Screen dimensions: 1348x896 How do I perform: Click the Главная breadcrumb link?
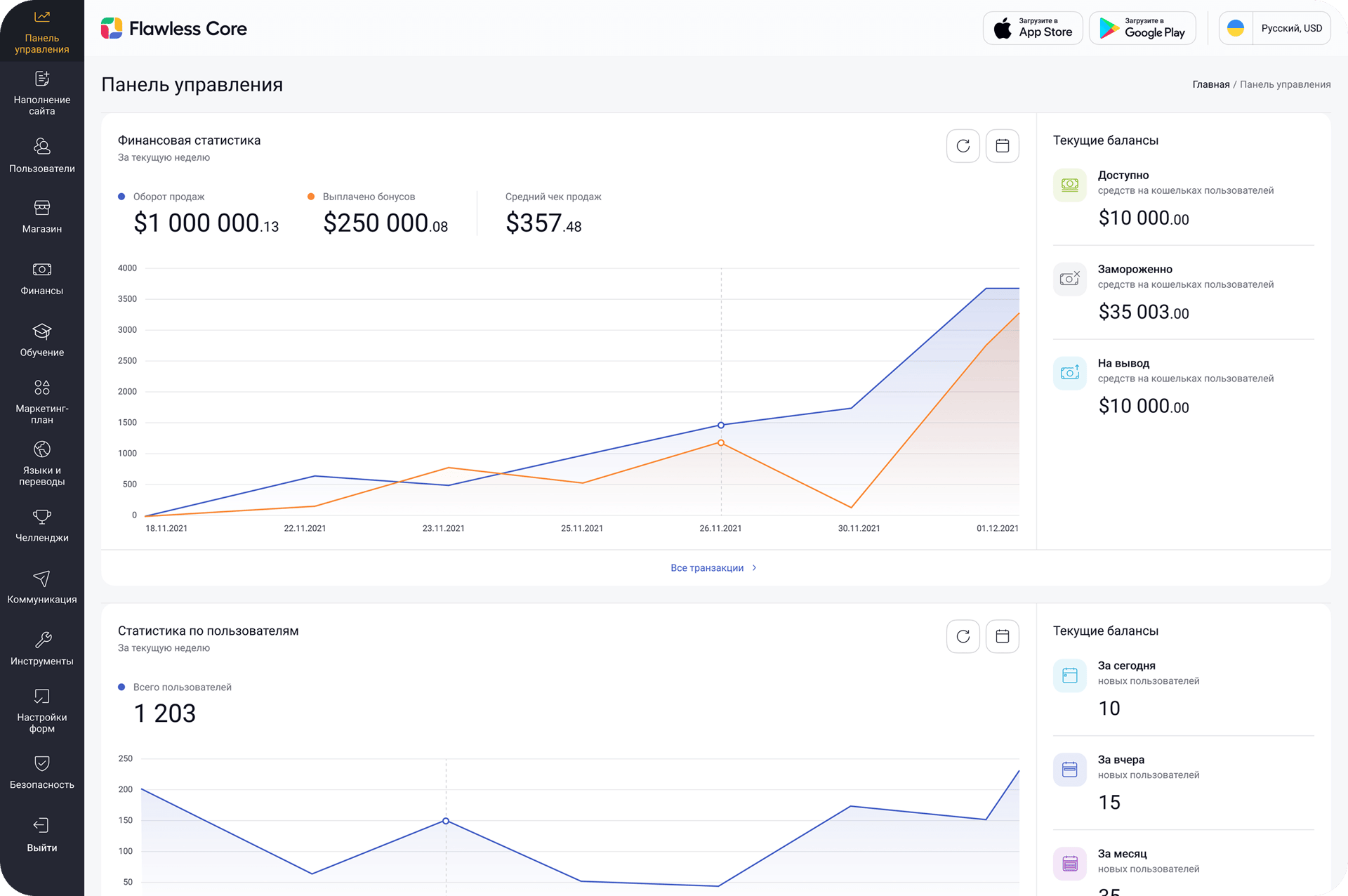point(1210,84)
